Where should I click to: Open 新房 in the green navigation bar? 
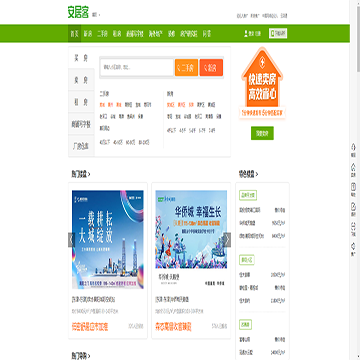pos(88,34)
